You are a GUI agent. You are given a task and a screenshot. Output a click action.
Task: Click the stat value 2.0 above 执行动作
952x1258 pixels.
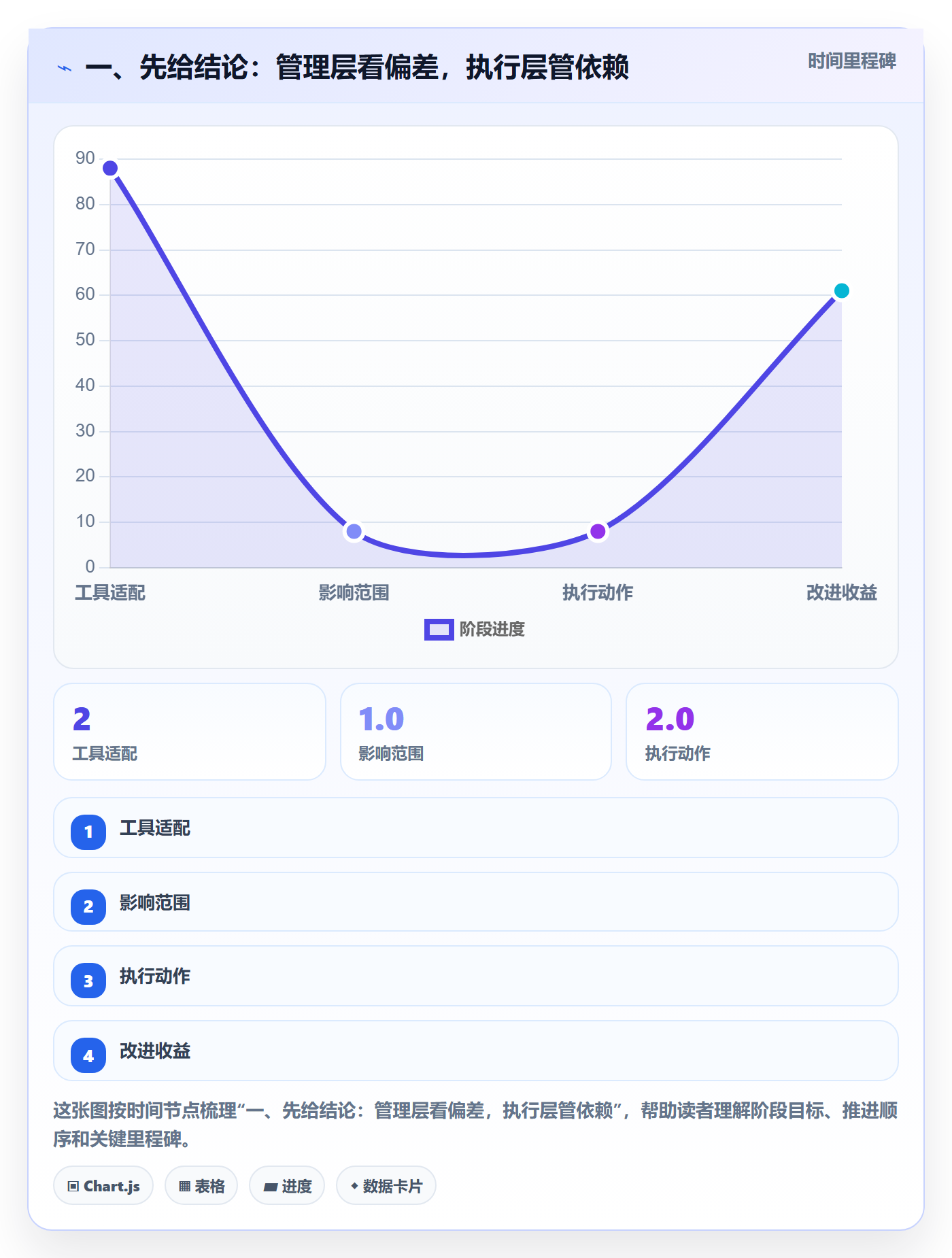pyautogui.click(x=670, y=719)
